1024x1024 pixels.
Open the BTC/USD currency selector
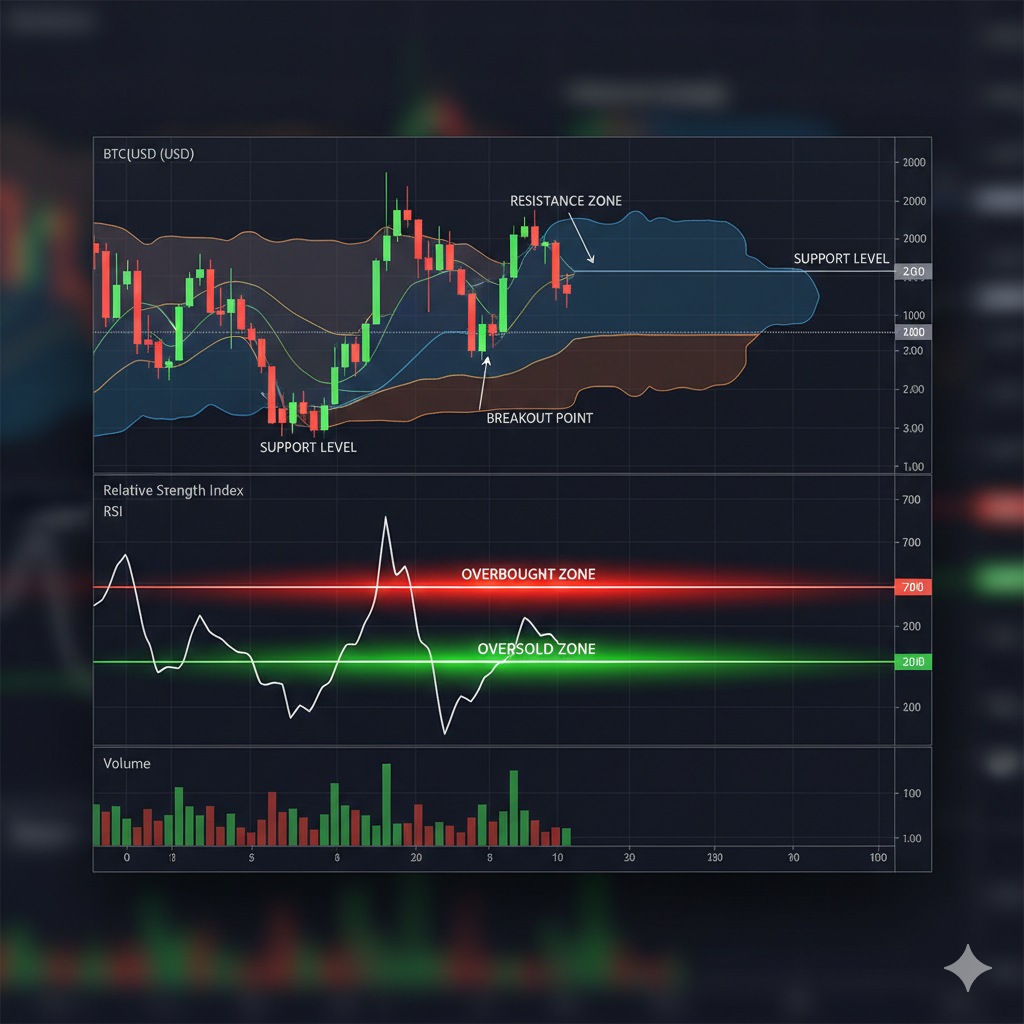(x=147, y=153)
